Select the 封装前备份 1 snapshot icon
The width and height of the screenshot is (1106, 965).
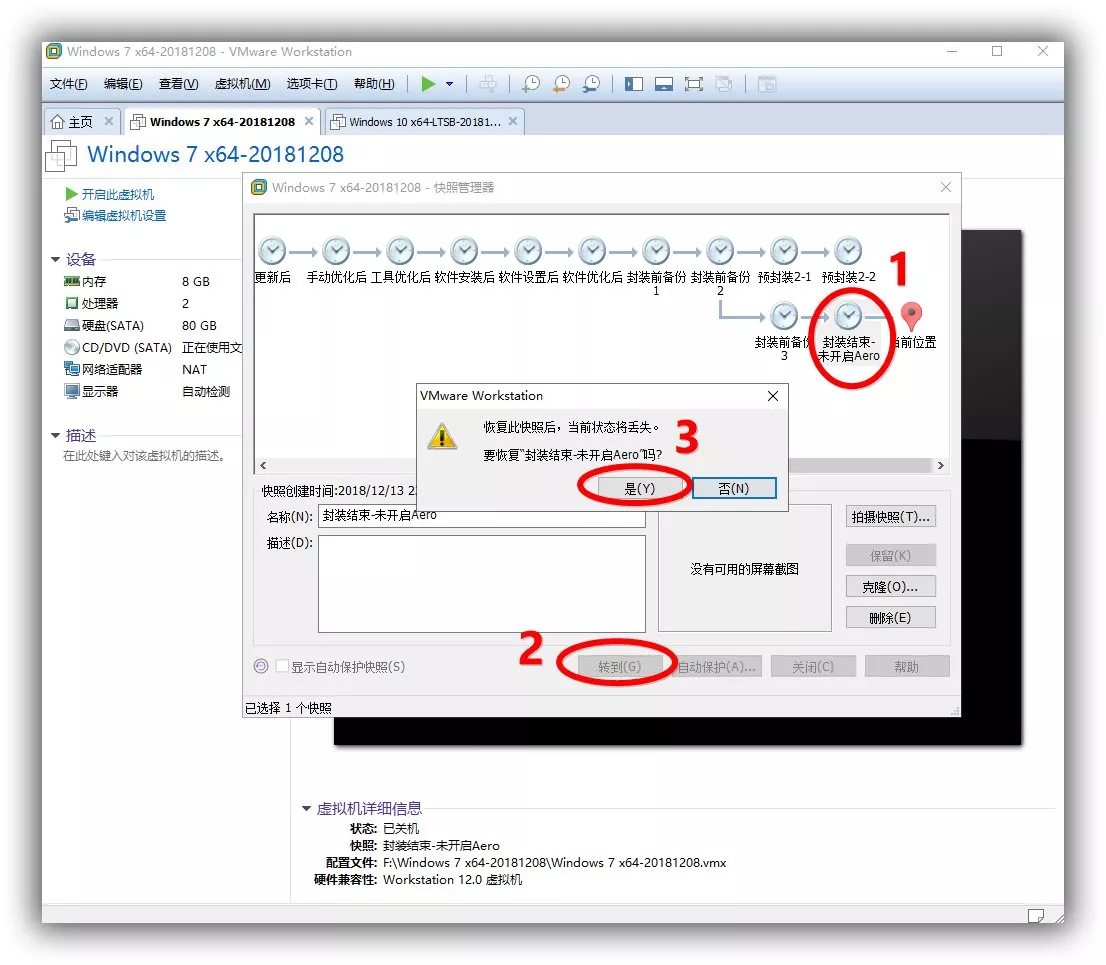(x=656, y=251)
